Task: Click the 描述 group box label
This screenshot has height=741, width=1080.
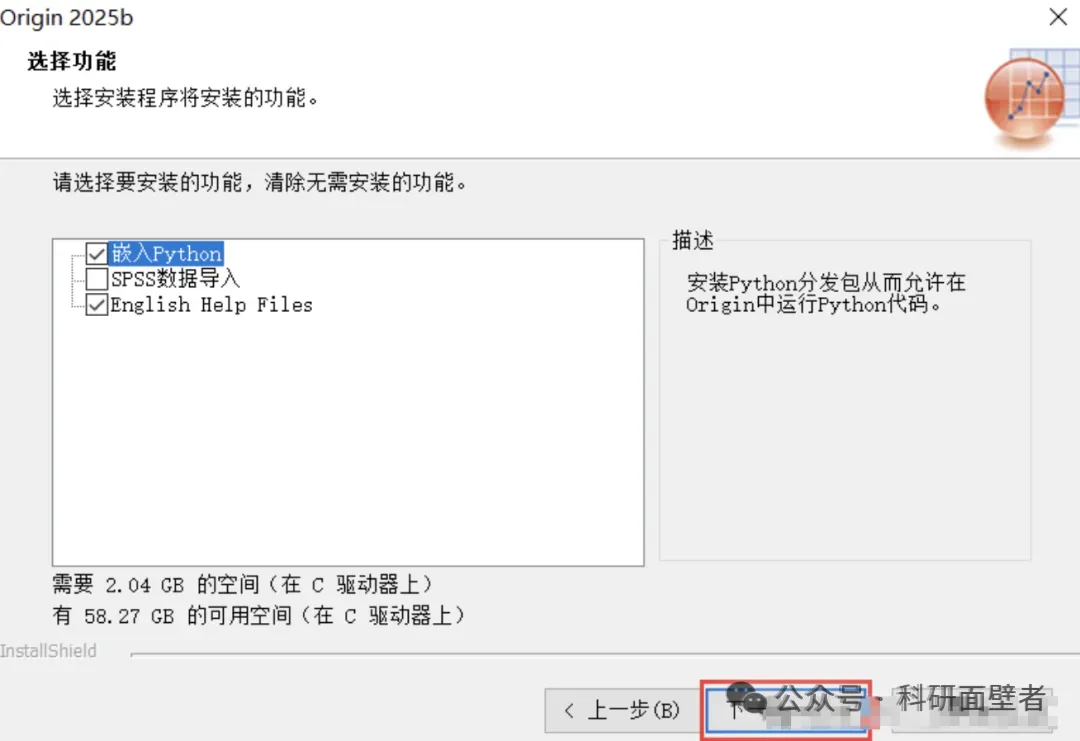Action: 692,240
